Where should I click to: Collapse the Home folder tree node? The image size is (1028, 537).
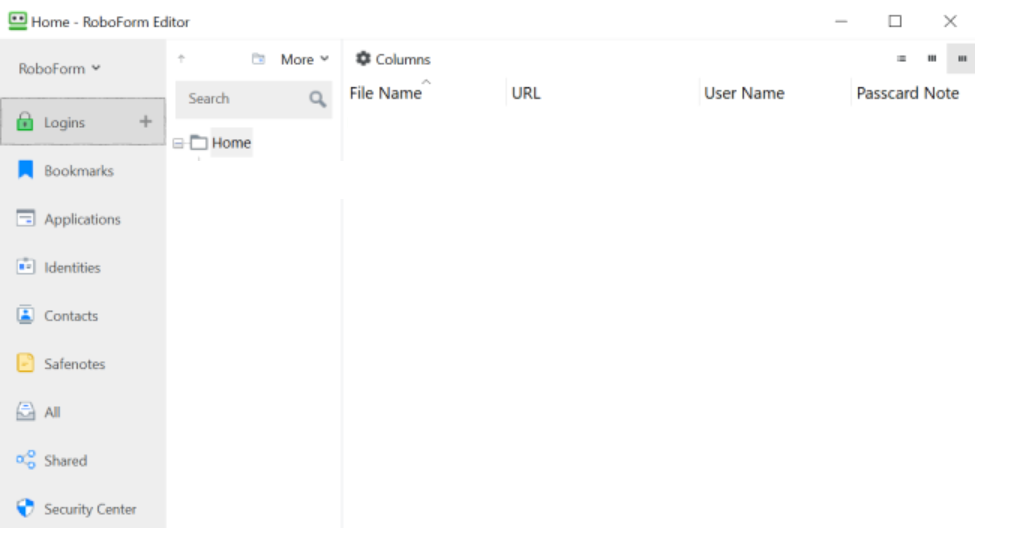click(x=178, y=143)
